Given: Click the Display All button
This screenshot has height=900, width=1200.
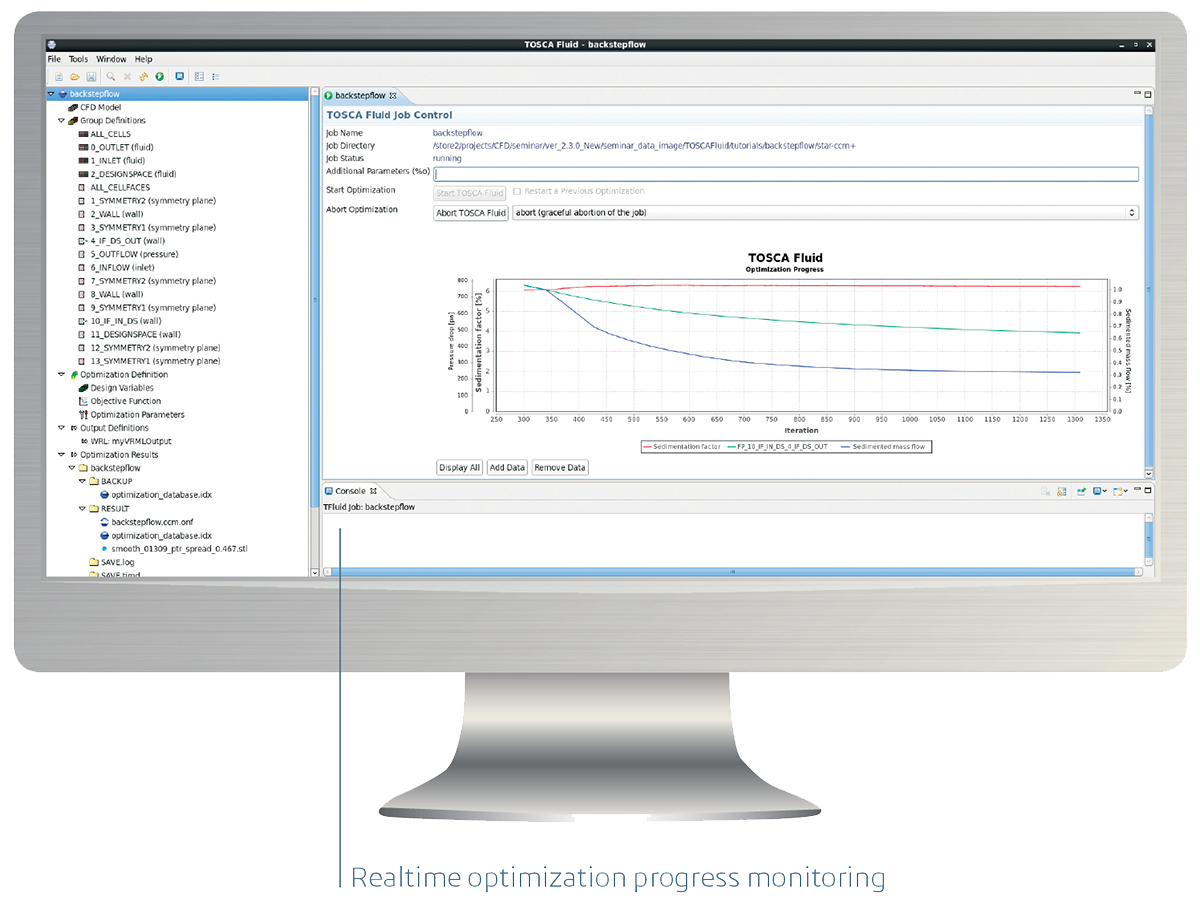Looking at the screenshot, I should [459, 467].
